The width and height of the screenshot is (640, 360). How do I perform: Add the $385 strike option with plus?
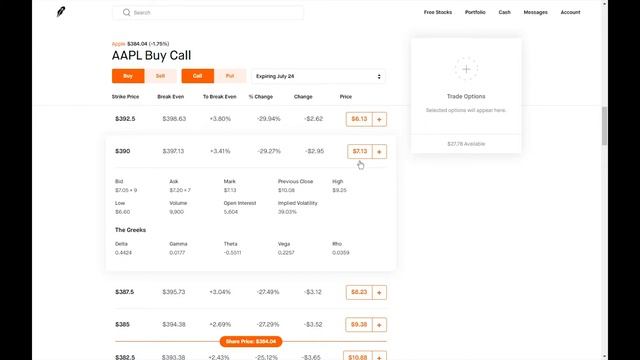point(379,325)
